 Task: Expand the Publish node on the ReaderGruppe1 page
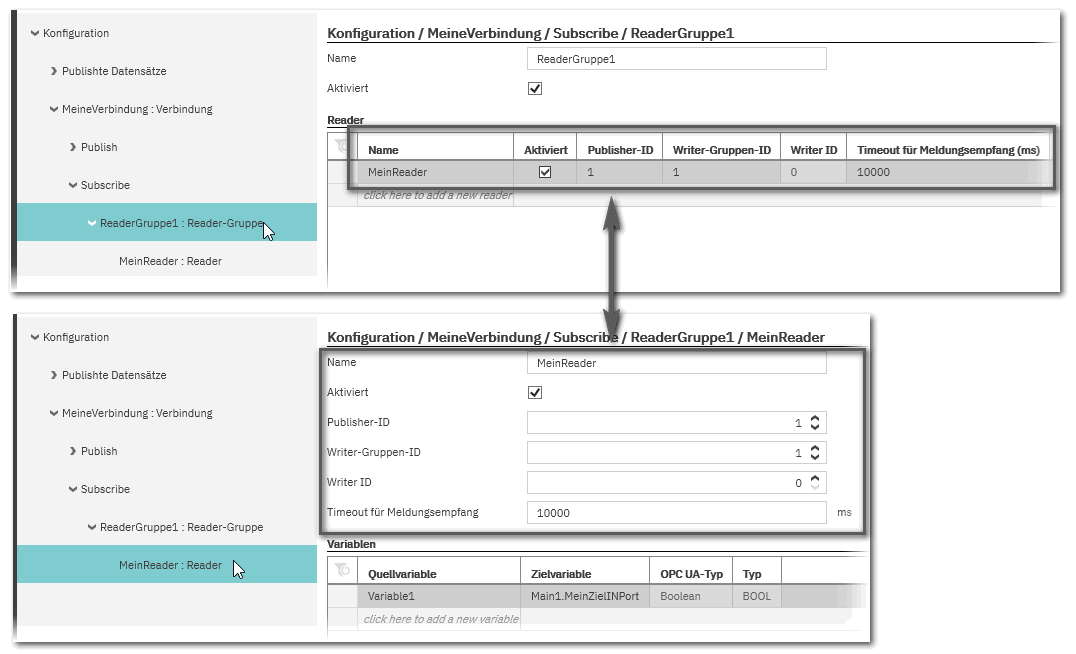(73, 147)
